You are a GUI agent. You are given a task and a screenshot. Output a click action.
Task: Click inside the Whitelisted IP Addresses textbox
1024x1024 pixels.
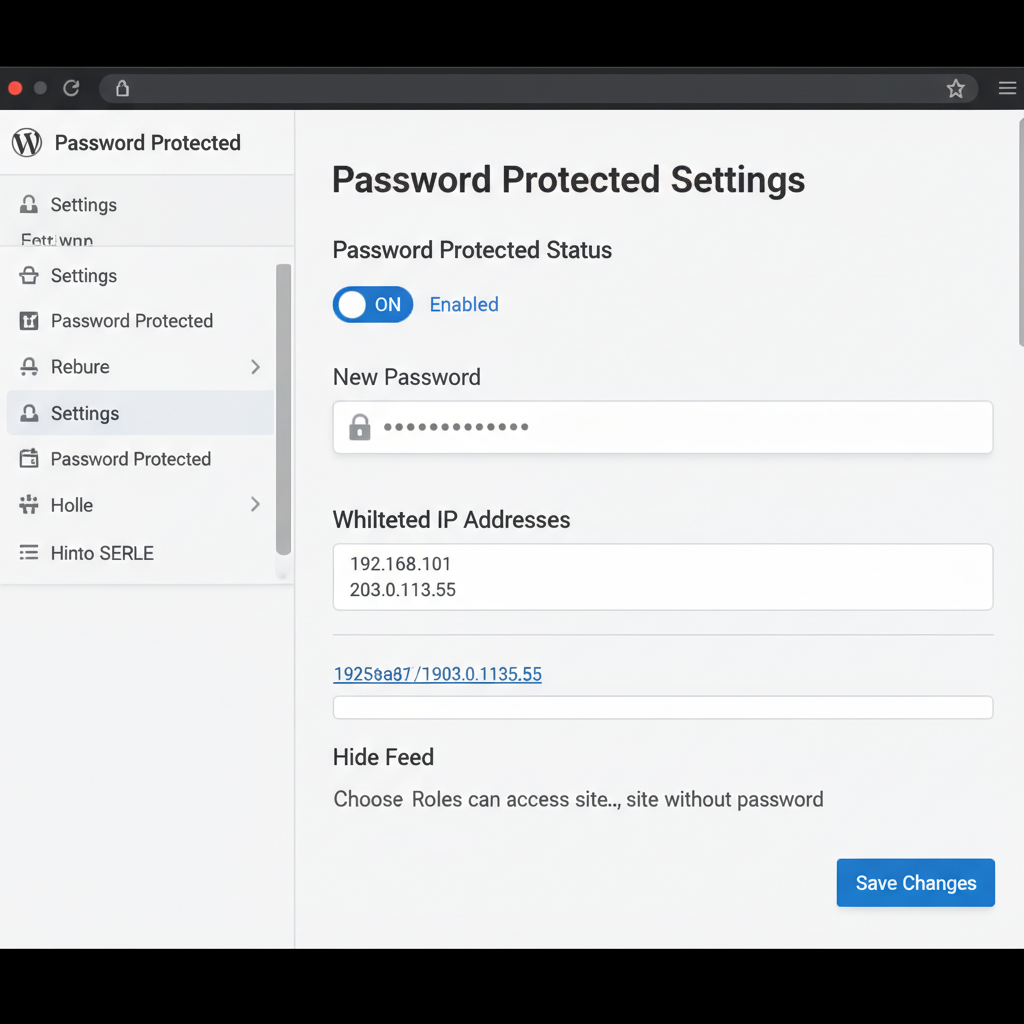coord(662,577)
